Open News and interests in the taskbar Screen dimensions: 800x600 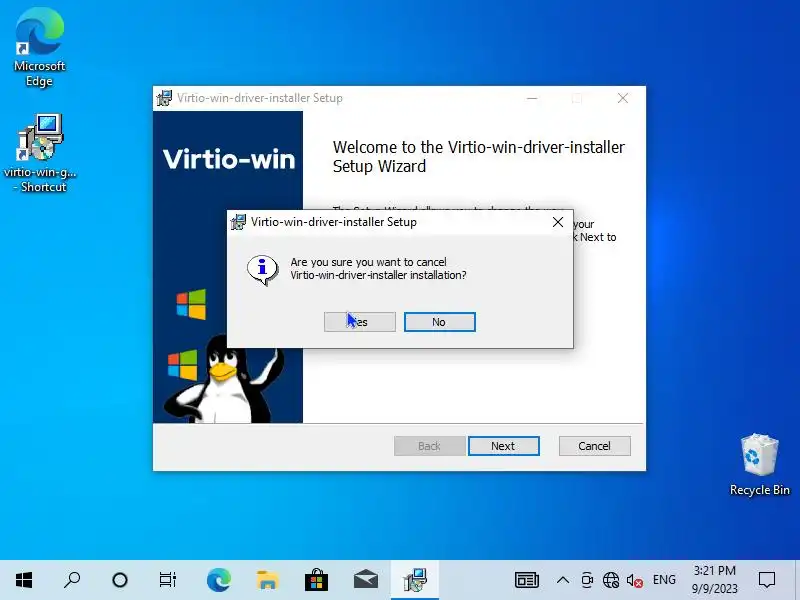point(527,580)
